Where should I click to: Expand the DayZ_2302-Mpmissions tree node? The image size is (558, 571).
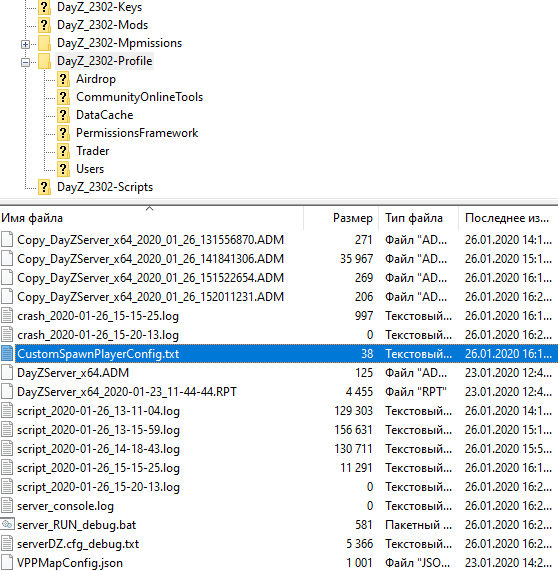point(25,44)
